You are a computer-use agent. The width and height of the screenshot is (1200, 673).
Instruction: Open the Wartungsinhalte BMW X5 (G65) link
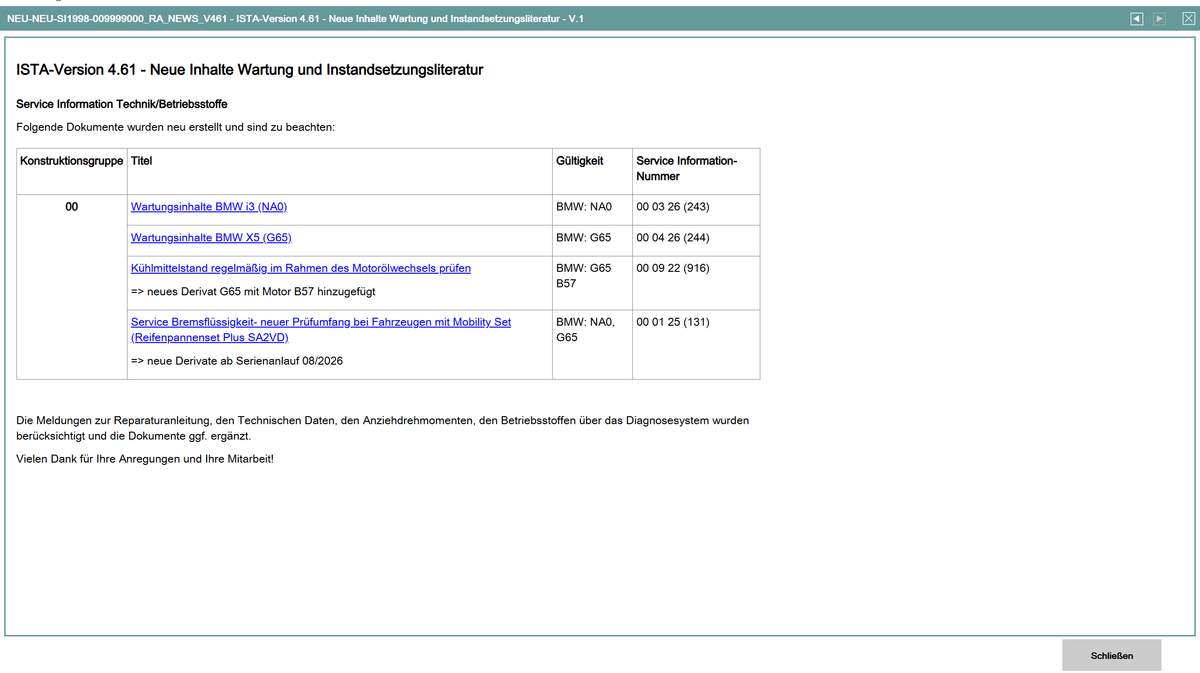(211, 238)
